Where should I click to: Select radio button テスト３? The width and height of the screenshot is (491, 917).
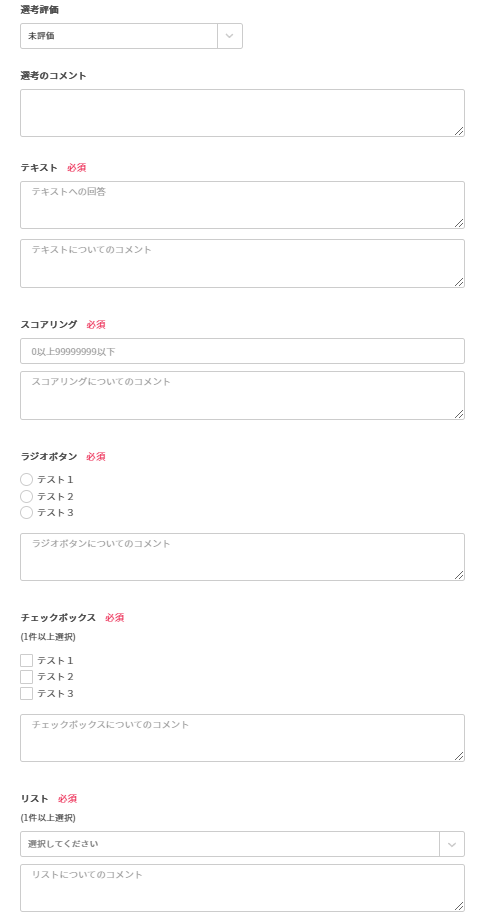click(26, 513)
